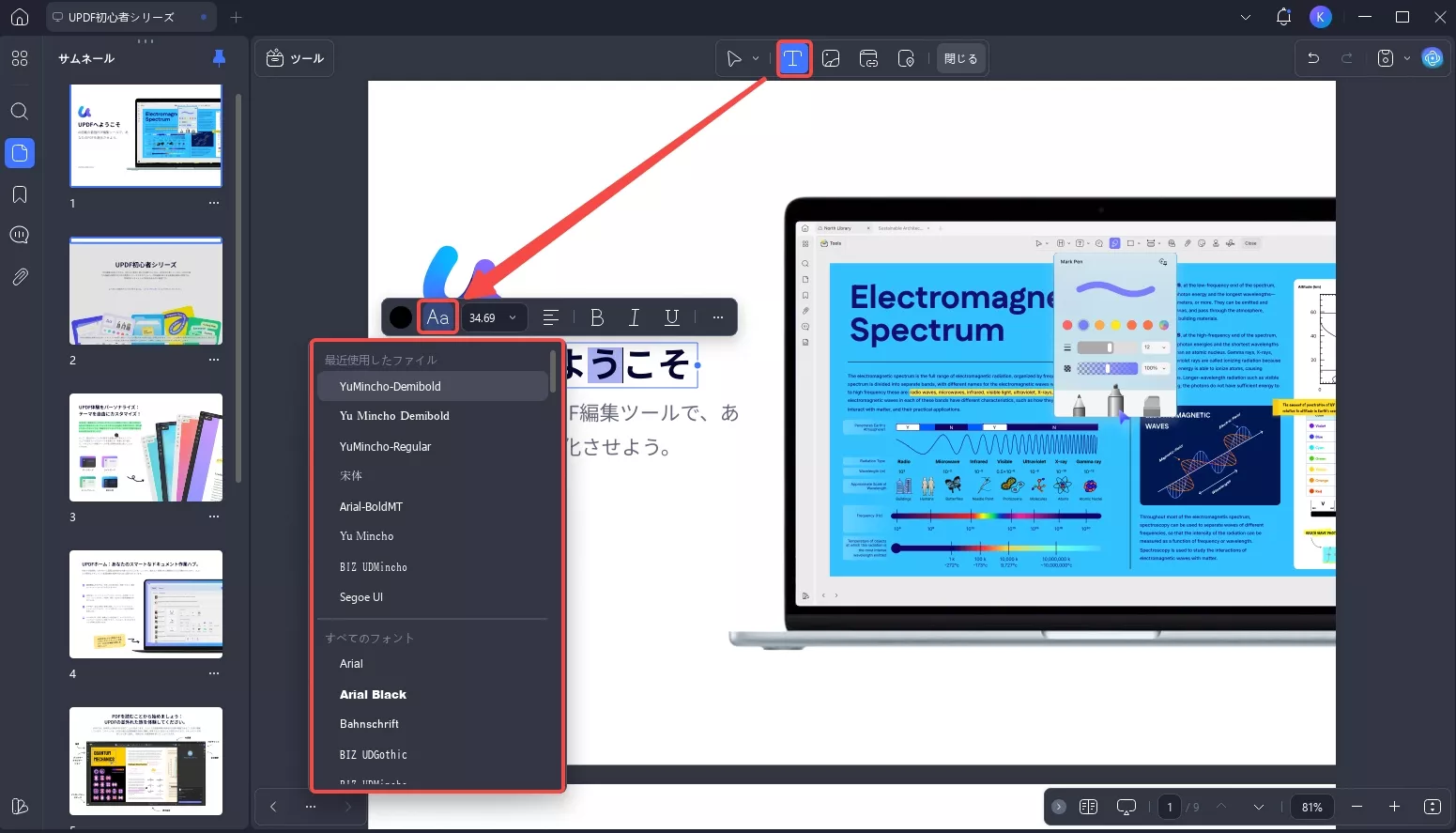
Task: Open the font size 34.69 dropdown
Action: pyautogui.click(x=494, y=317)
